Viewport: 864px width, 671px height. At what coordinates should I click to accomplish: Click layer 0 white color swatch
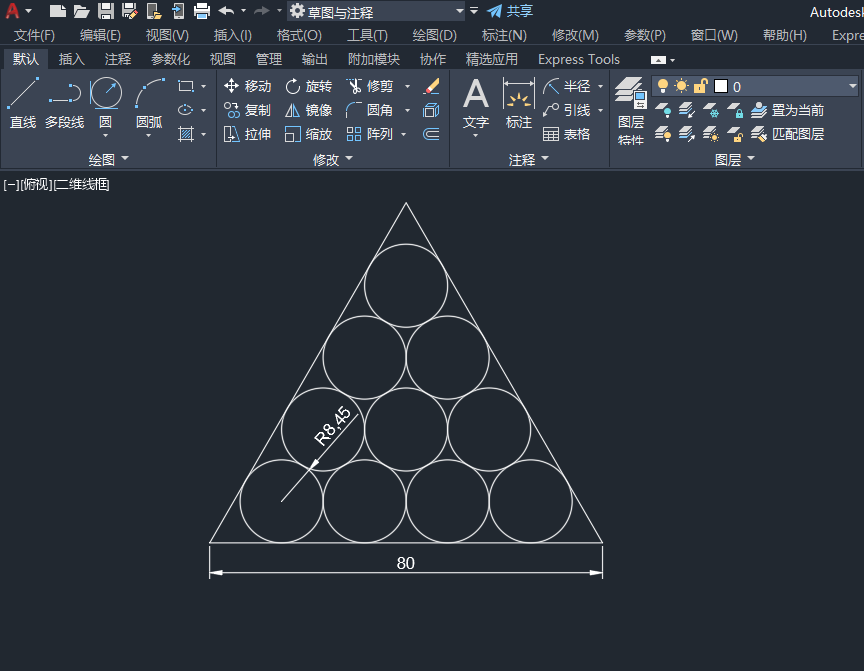pyautogui.click(x=721, y=86)
